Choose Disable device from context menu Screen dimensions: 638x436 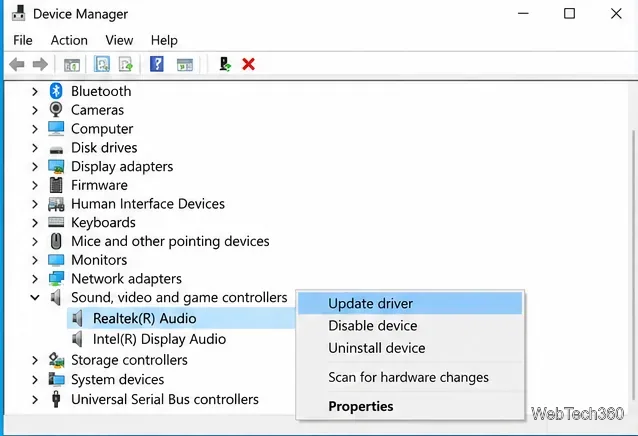click(410, 326)
